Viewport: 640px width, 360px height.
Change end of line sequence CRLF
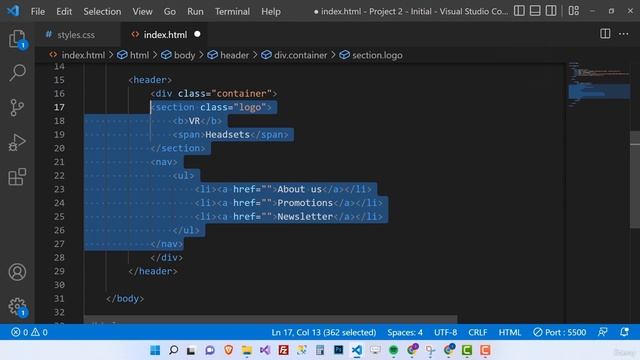[478, 332]
